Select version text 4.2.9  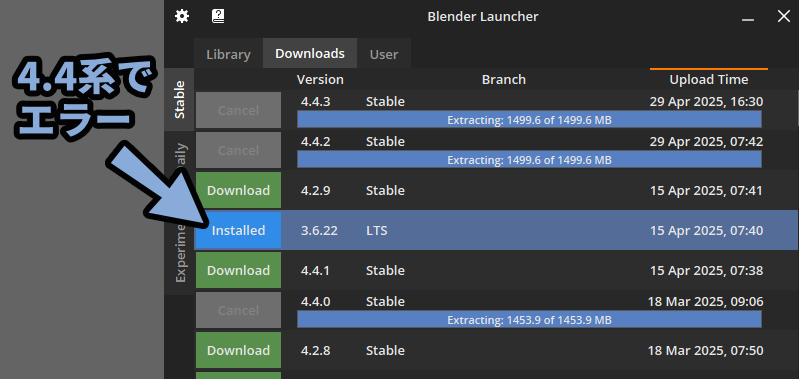[315, 191]
